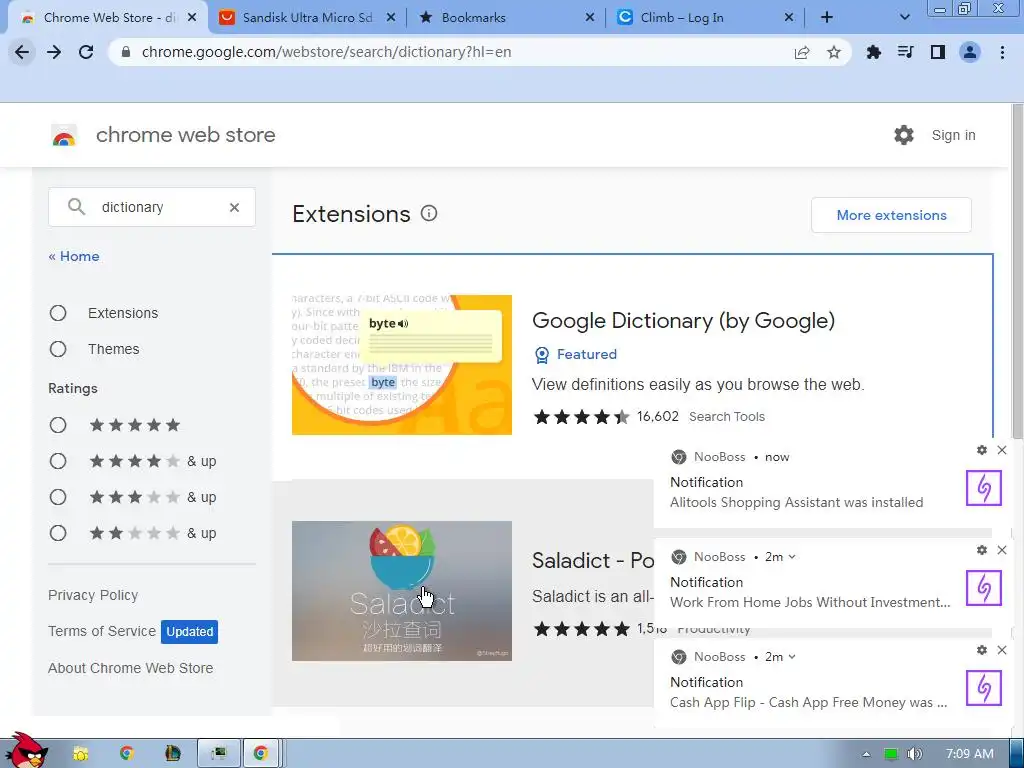The width and height of the screenshot is (1024, 768).
Task: Click the volume speaker icon in tray
Action: [915, 754]
